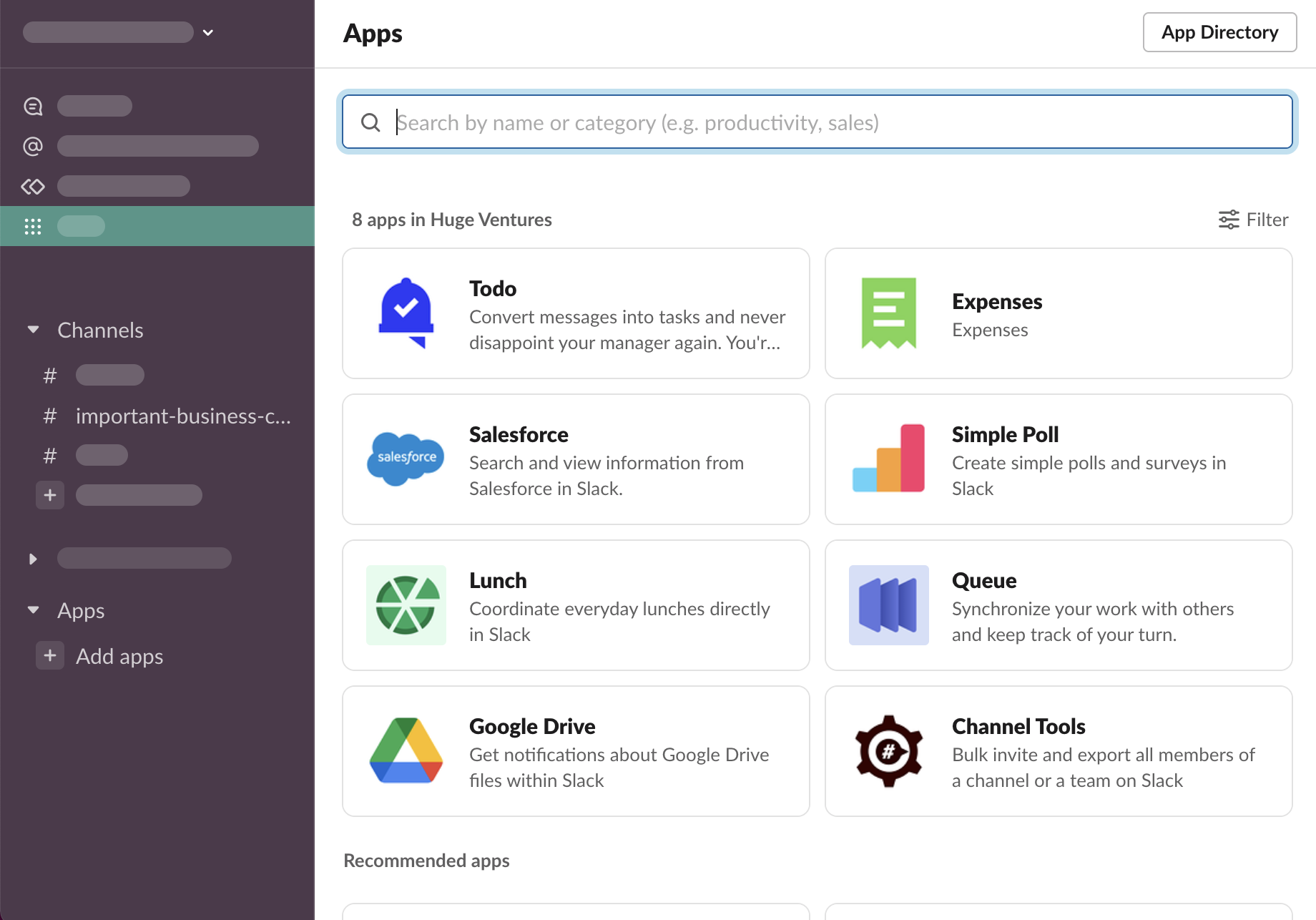Image resolution: width=1316 pixels, height=920 pixels.
Task: Open the Todo app bell icon
Action: click(x=406, y=313)
